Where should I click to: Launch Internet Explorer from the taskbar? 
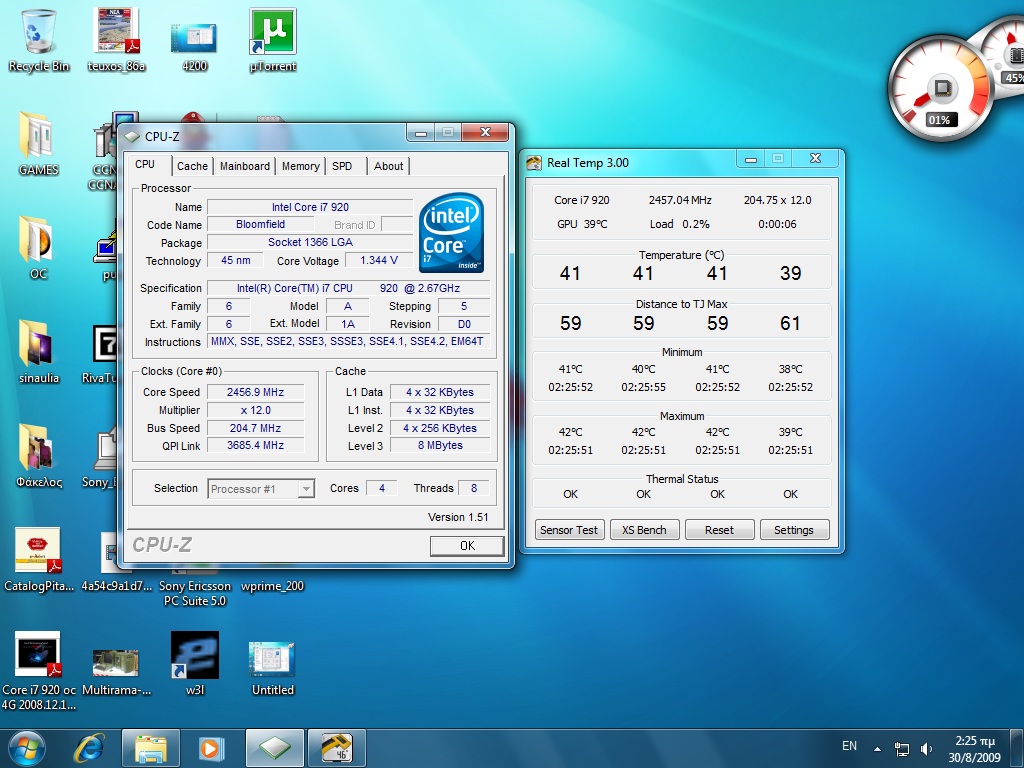point(89,748)
